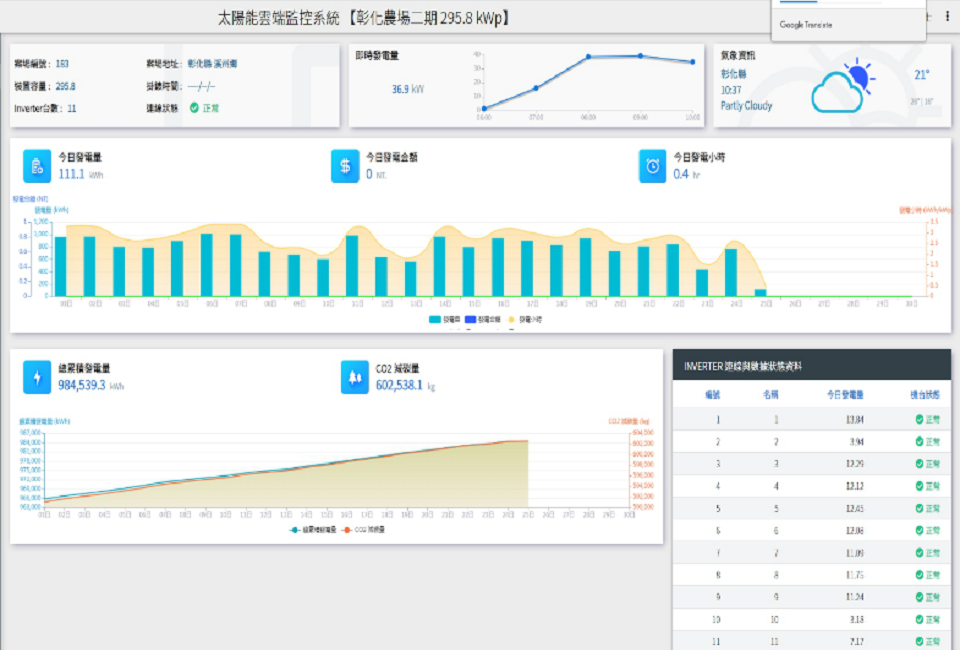Image resolution: width=960 pixels, height=650 pixels.
Task: Click the green connection status check icon
Action: click(x=194, y=108)
